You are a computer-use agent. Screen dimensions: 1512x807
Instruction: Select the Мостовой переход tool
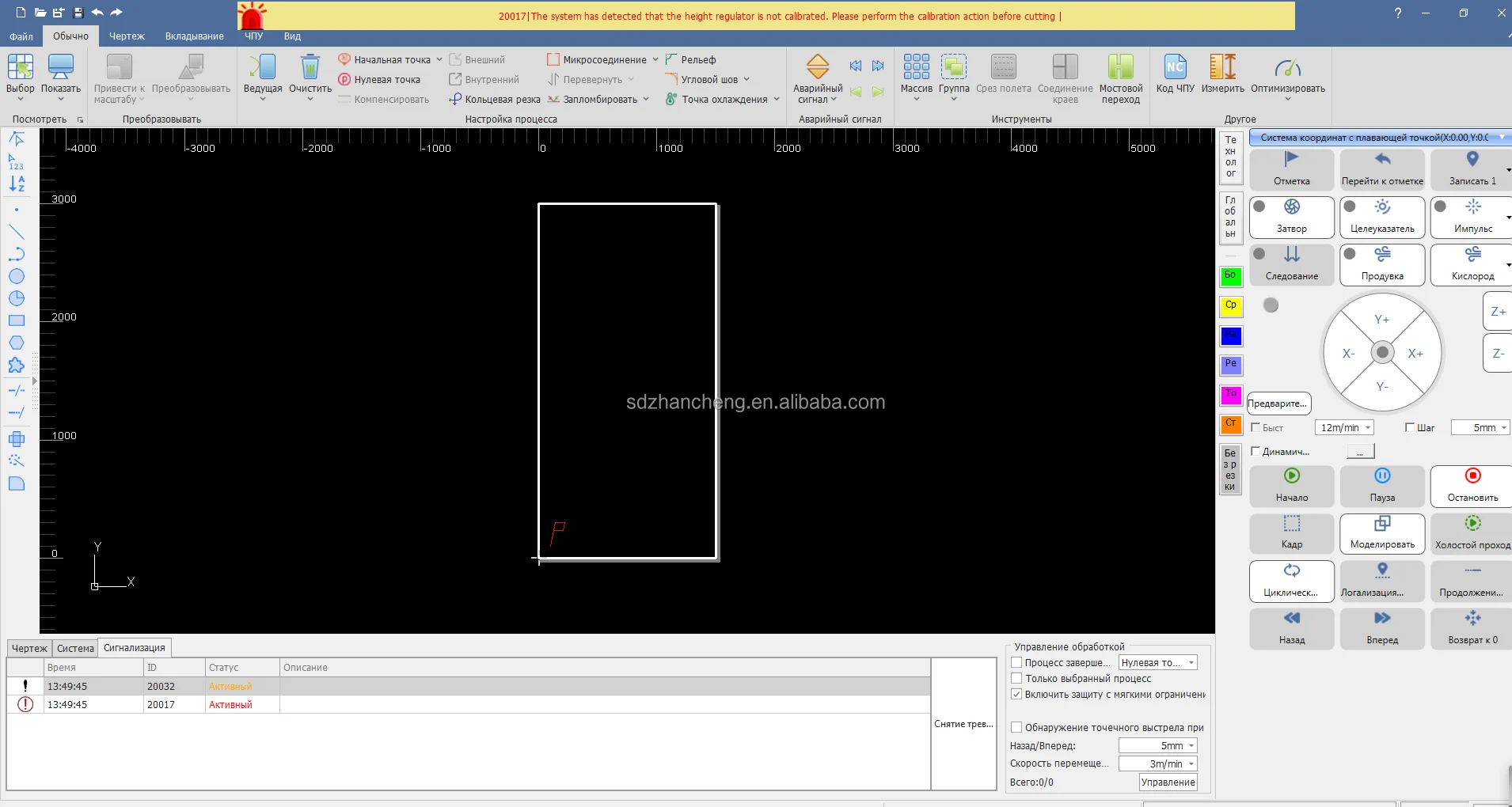[x=1120, y=69]
